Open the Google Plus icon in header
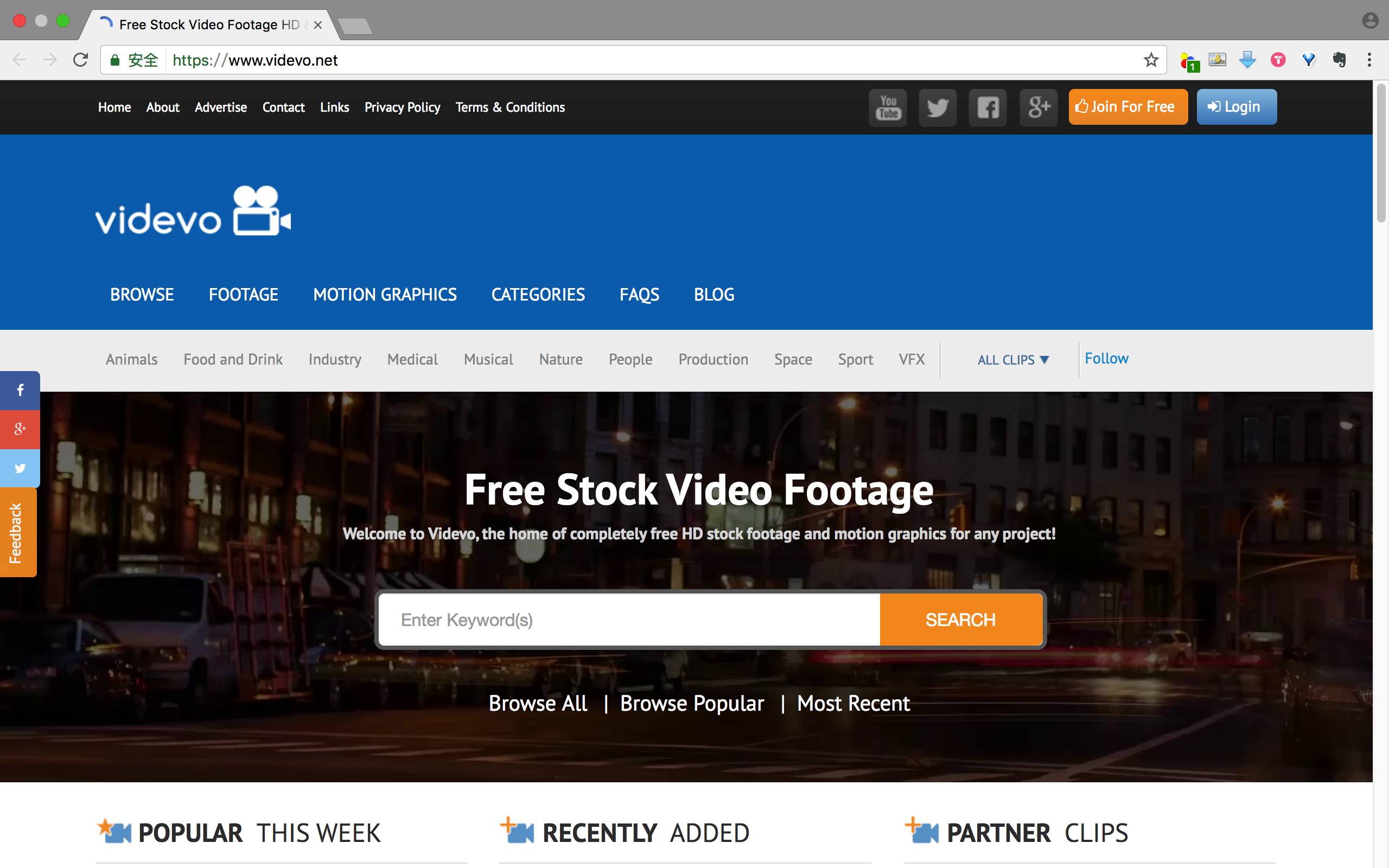 [1038, 107]
